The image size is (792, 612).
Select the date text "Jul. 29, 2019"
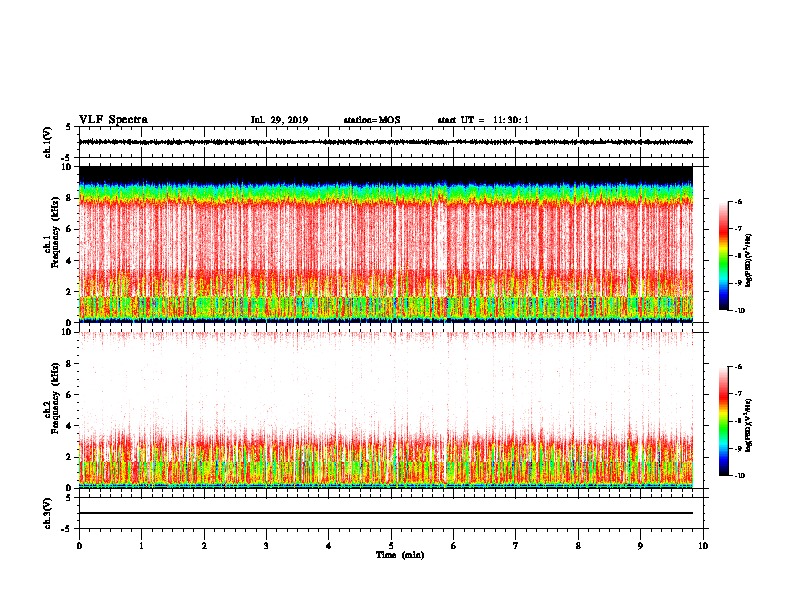(x=279, y=120)
